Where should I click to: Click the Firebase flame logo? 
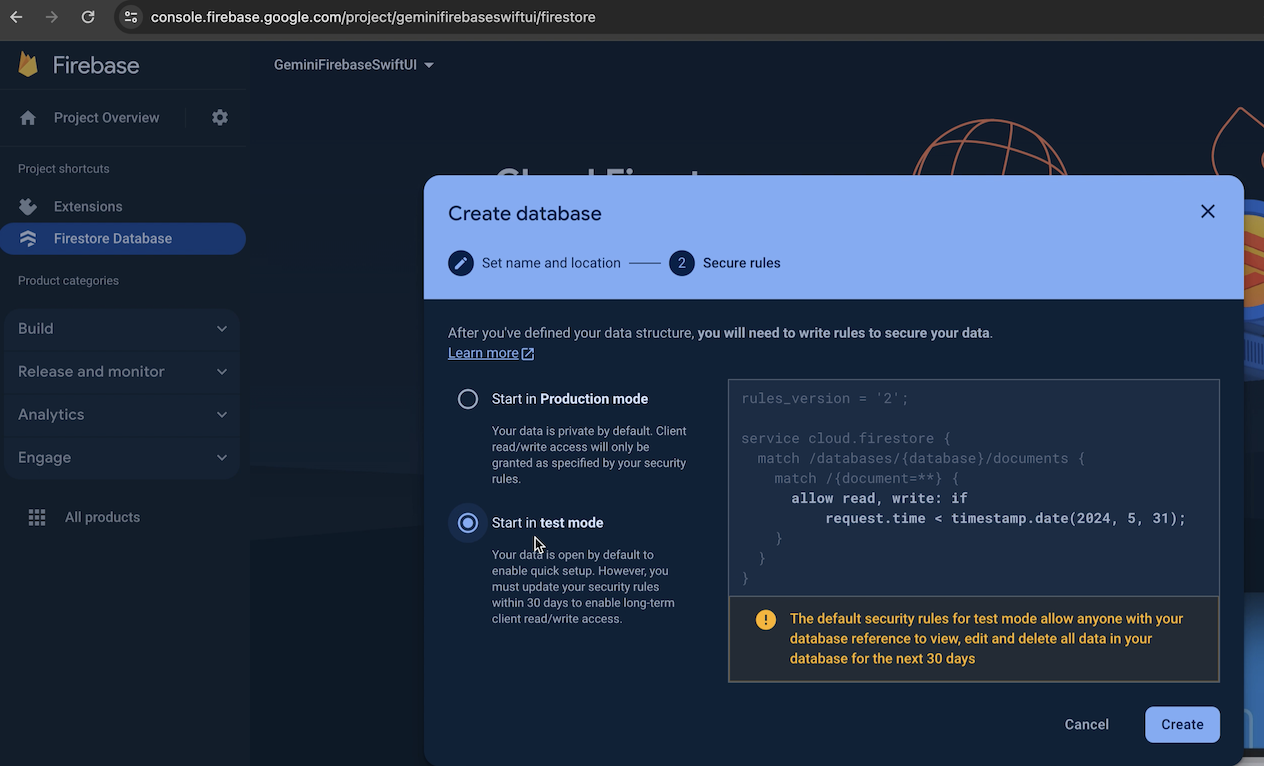28,65
